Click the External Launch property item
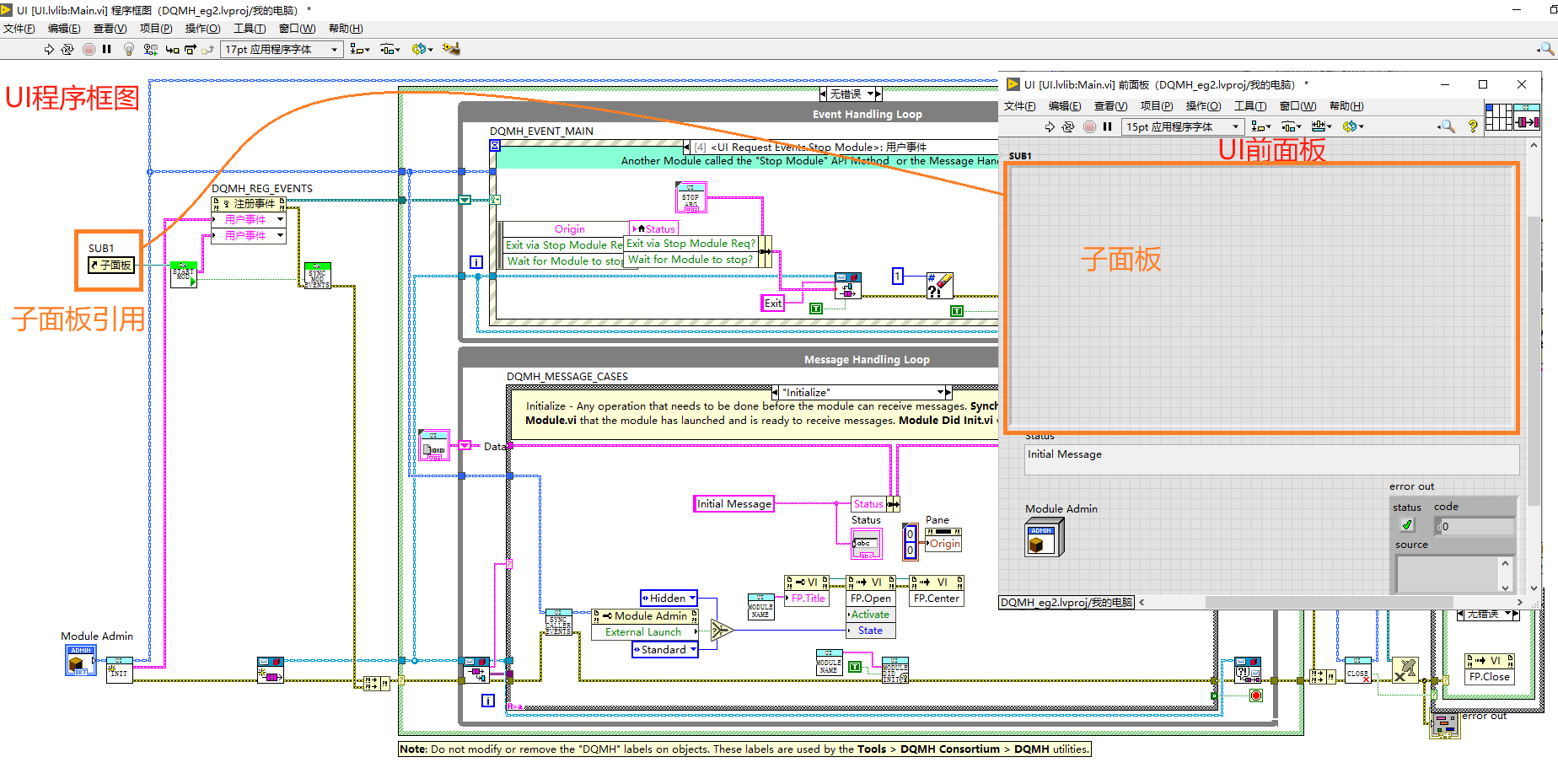Screen dimensions: 1558x784 [x=645, y=632]
